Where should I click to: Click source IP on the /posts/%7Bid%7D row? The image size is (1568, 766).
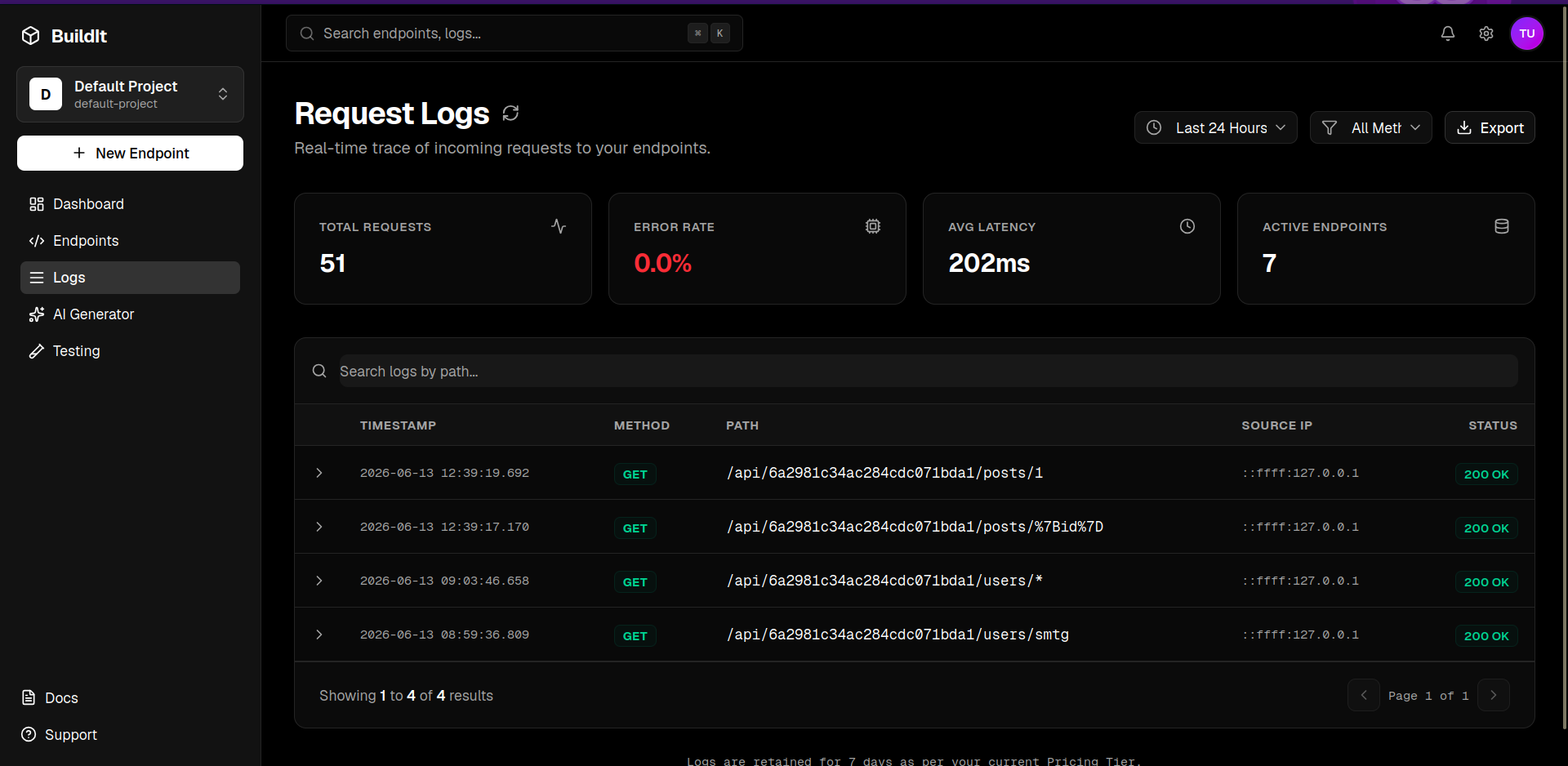pyautogui.click(x=1300, y=527)
